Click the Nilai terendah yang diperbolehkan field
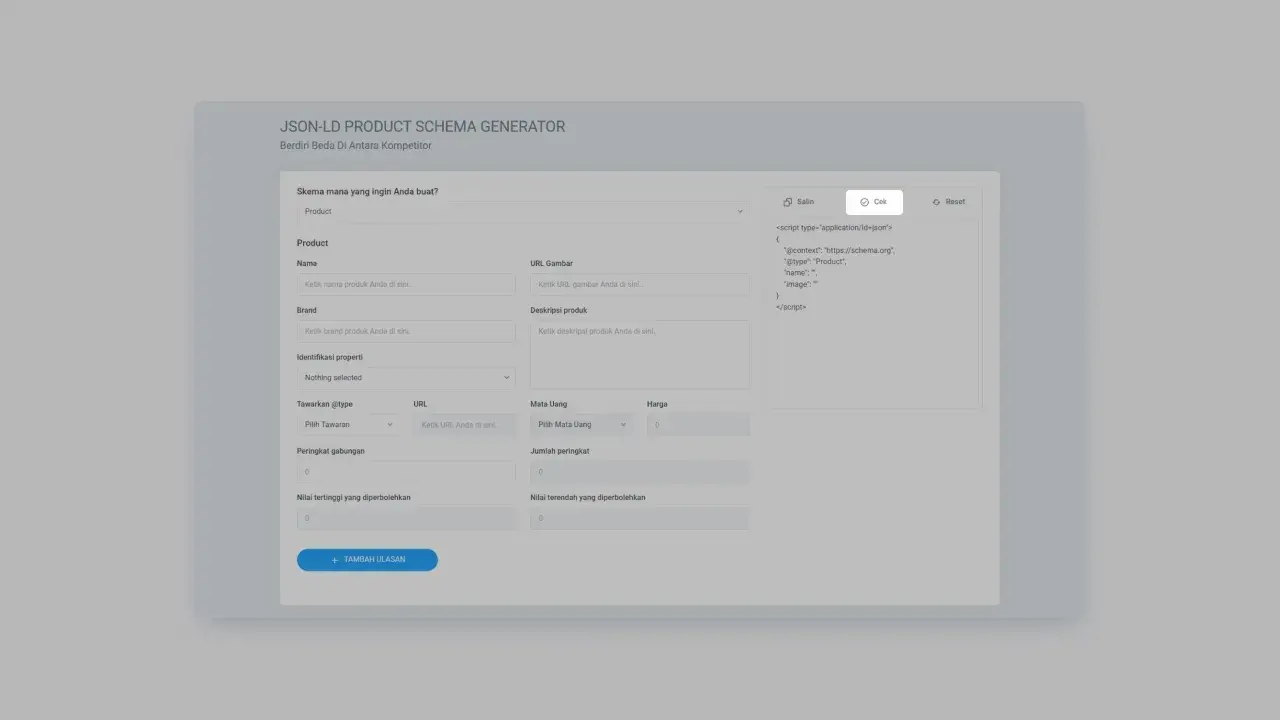The image size is (1280, 720). [640, 519]
